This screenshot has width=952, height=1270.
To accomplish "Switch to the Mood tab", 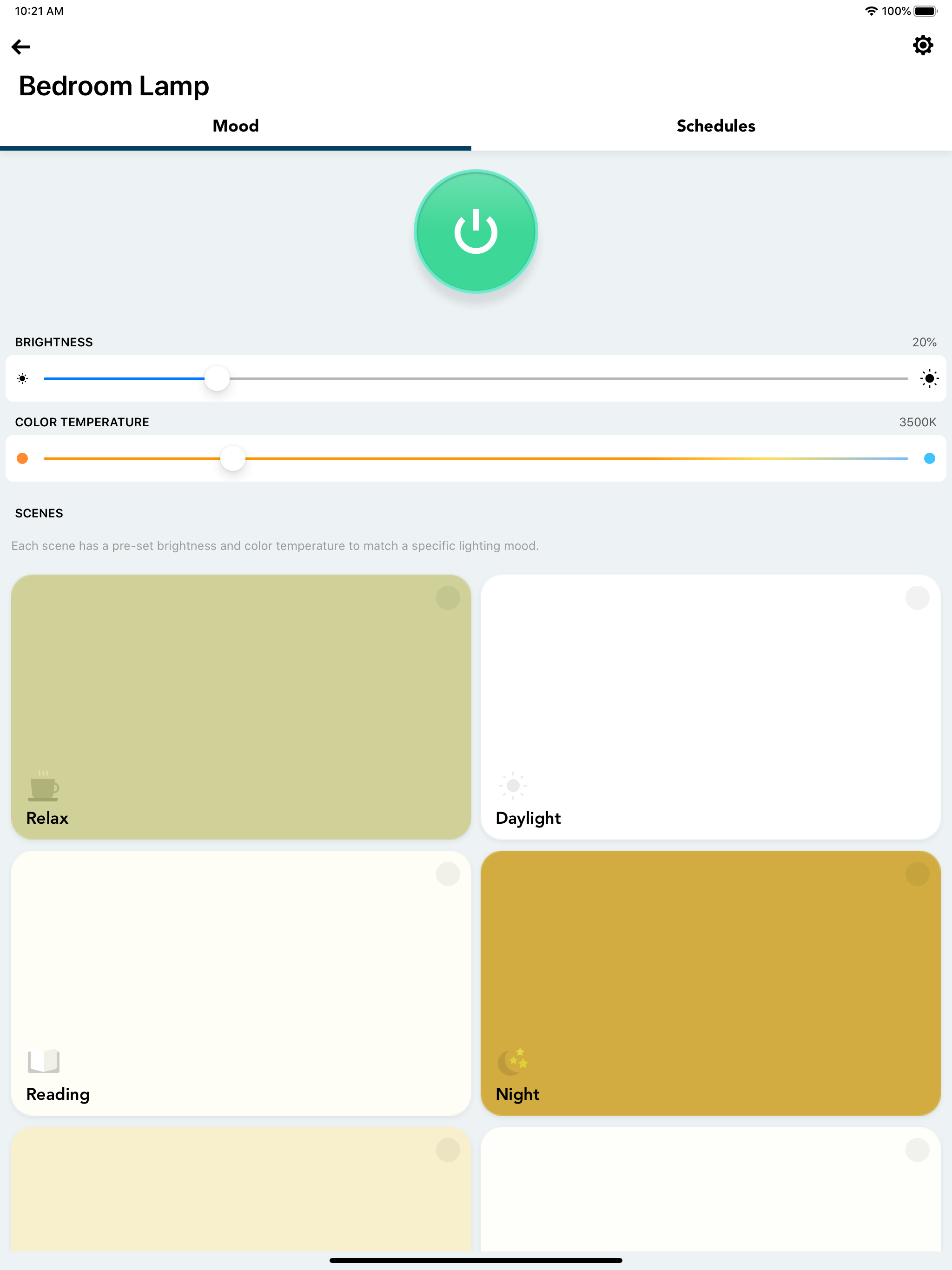I will (x=235, y=126).
